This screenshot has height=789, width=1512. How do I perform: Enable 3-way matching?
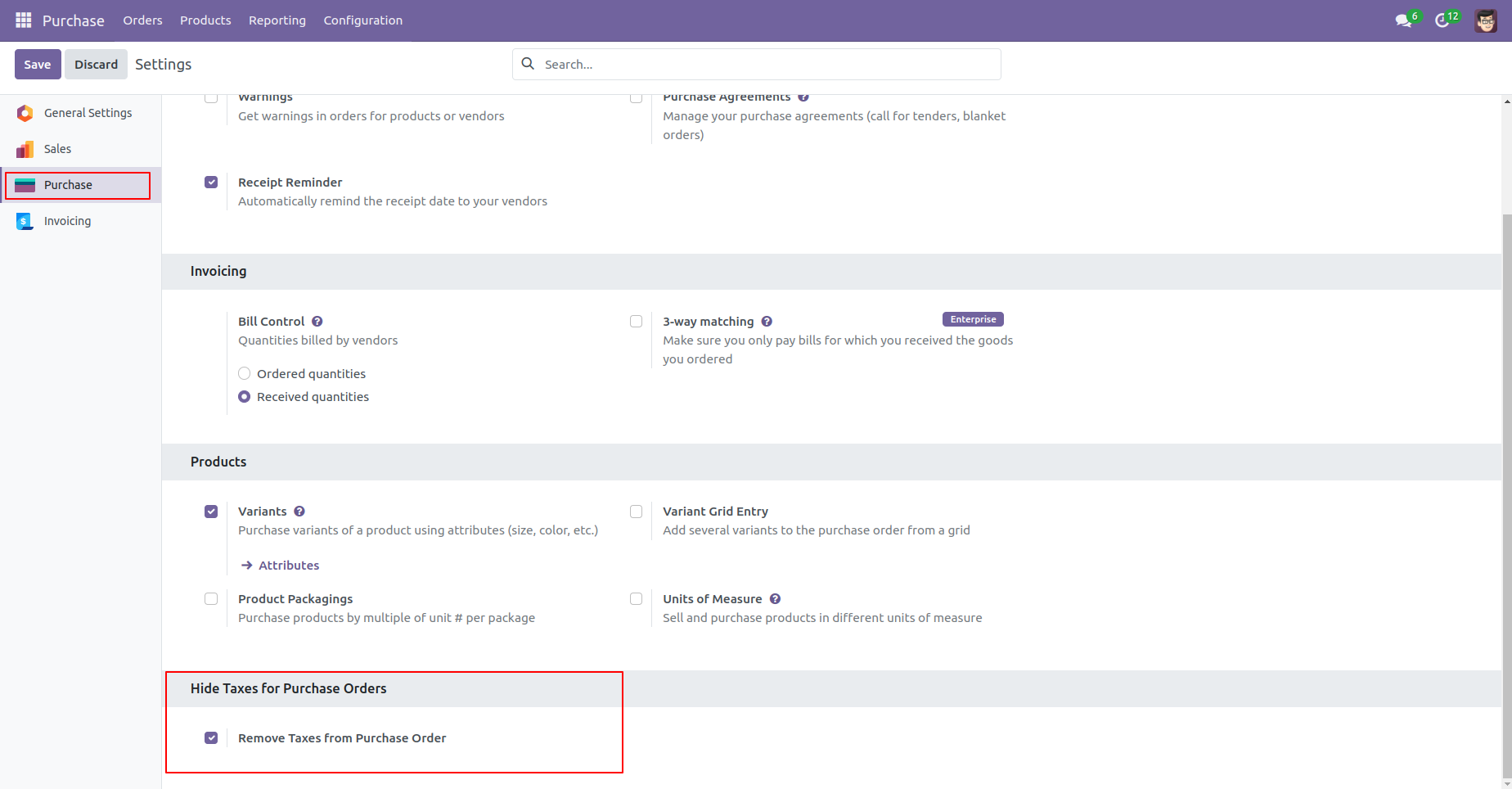[x=636, y=321]
